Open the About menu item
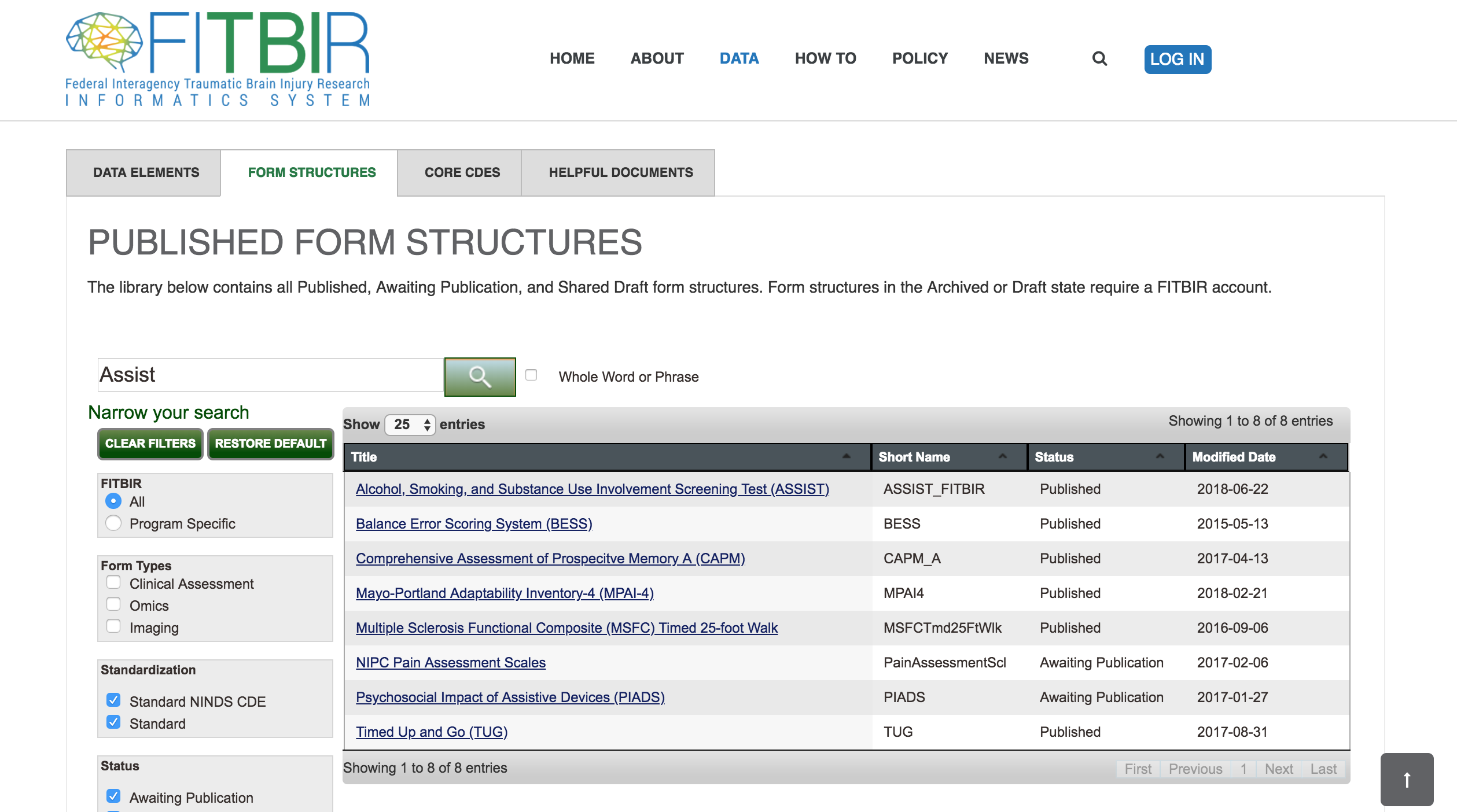Screen dimensions: 1457x812 657,58
